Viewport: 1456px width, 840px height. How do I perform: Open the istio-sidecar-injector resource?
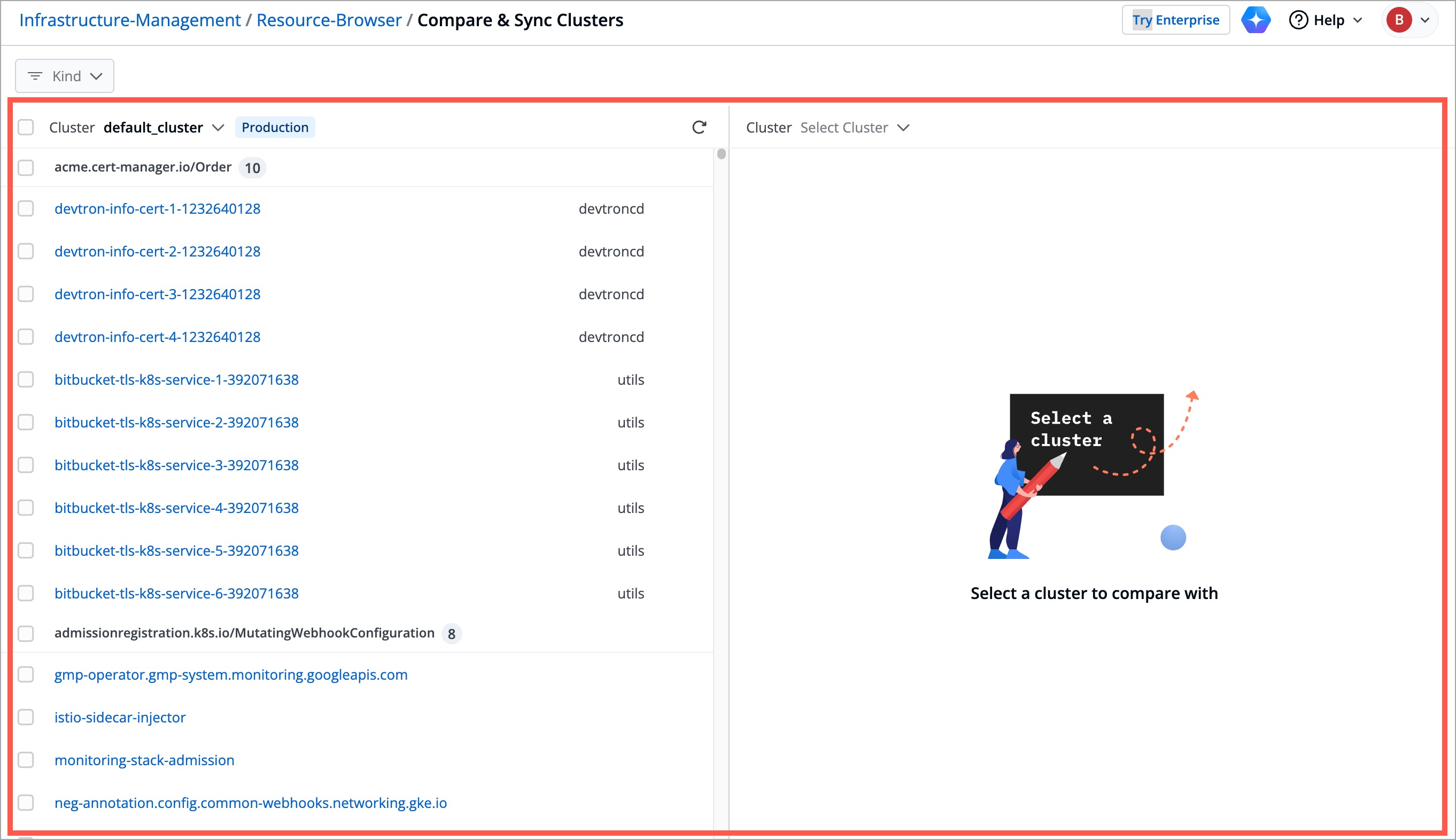coord(120,717)
